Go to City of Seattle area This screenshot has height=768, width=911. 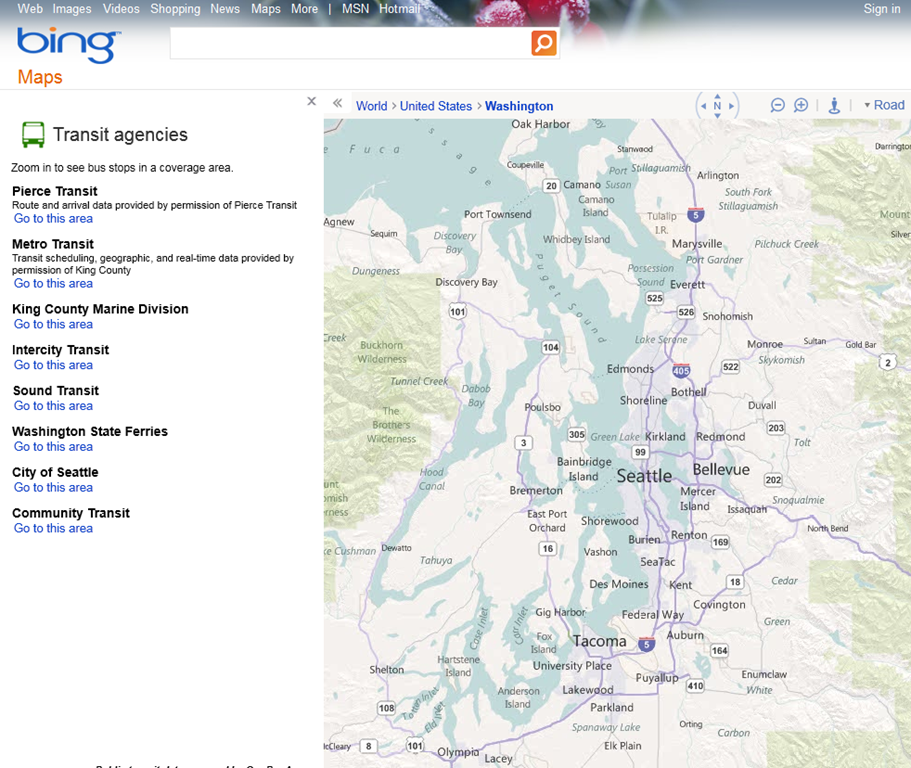(x=53, y=487)
